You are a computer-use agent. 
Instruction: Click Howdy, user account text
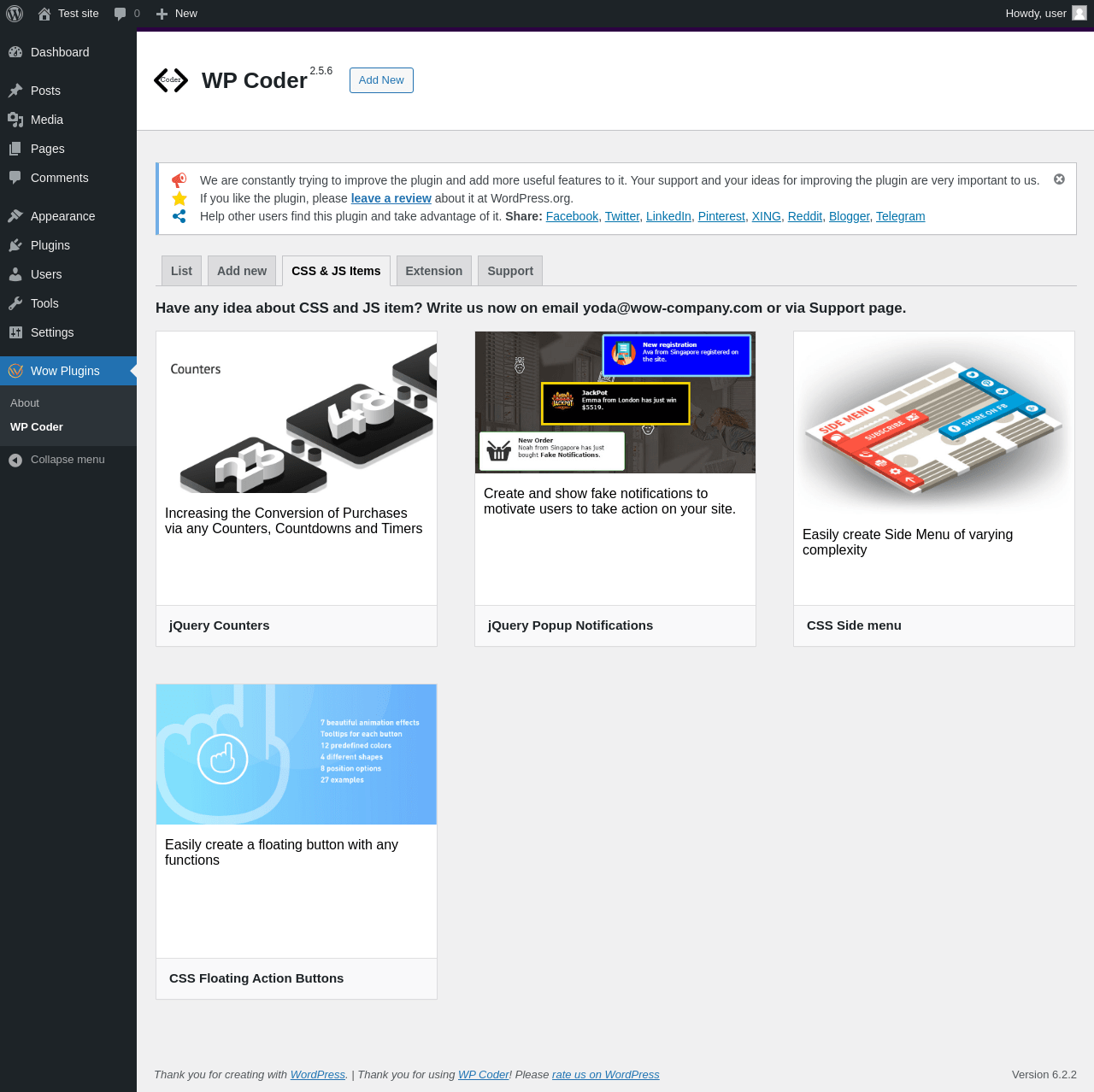coord(1036,14)
